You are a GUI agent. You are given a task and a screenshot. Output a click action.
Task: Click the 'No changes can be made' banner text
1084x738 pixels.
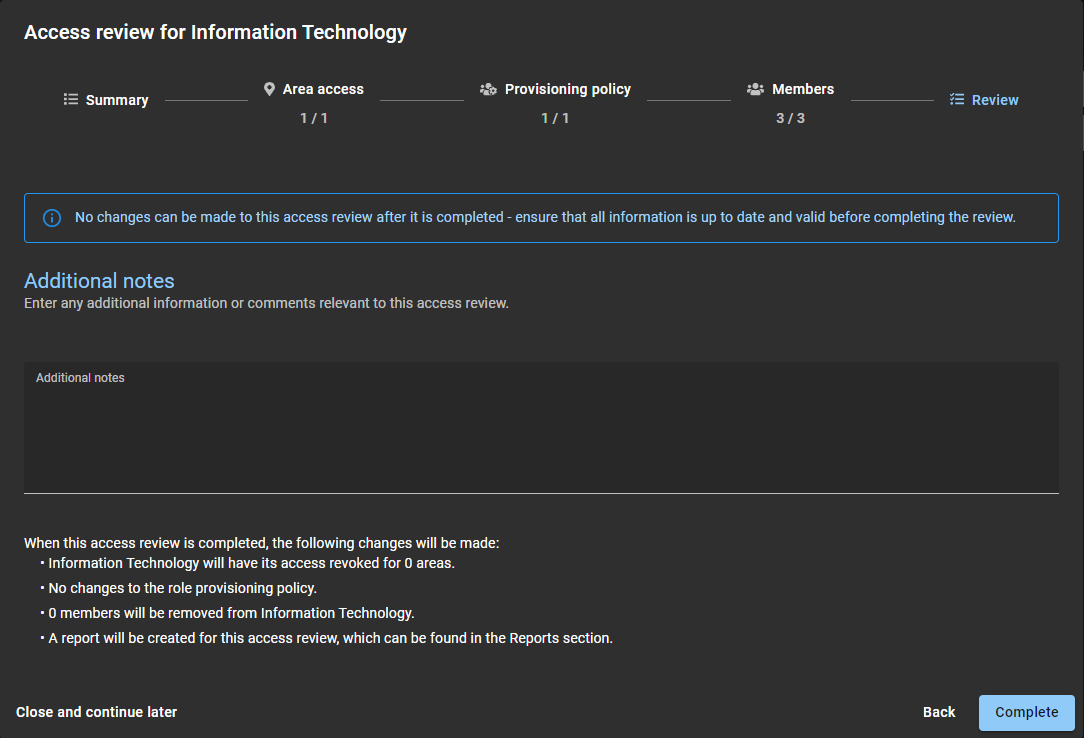point(545,217)
